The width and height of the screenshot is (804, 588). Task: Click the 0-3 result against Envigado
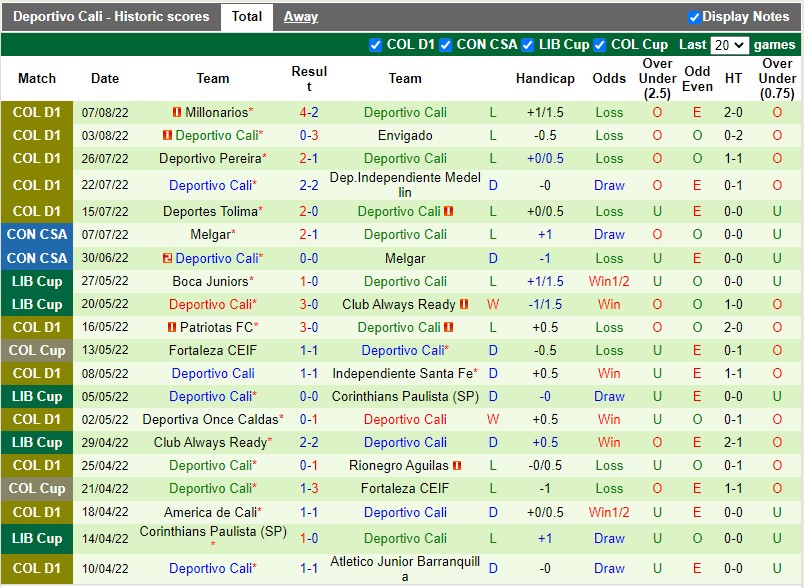(309, 136)
